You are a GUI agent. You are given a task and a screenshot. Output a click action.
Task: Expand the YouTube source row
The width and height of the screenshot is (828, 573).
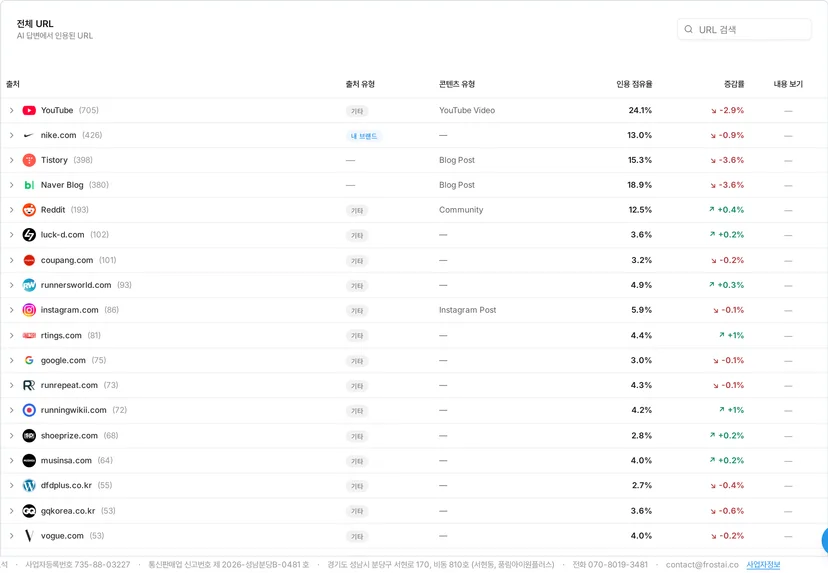(x=11, y=110)
